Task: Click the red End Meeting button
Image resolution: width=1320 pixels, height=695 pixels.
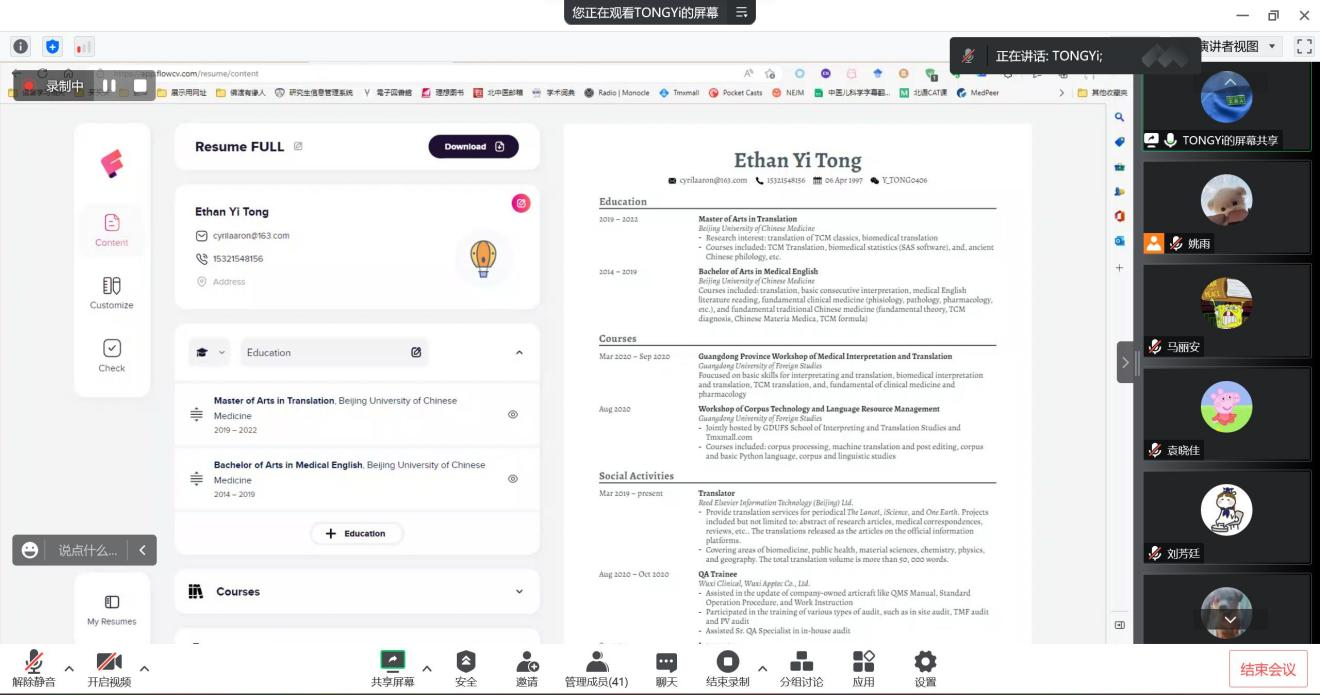Action: point(1267,669)
